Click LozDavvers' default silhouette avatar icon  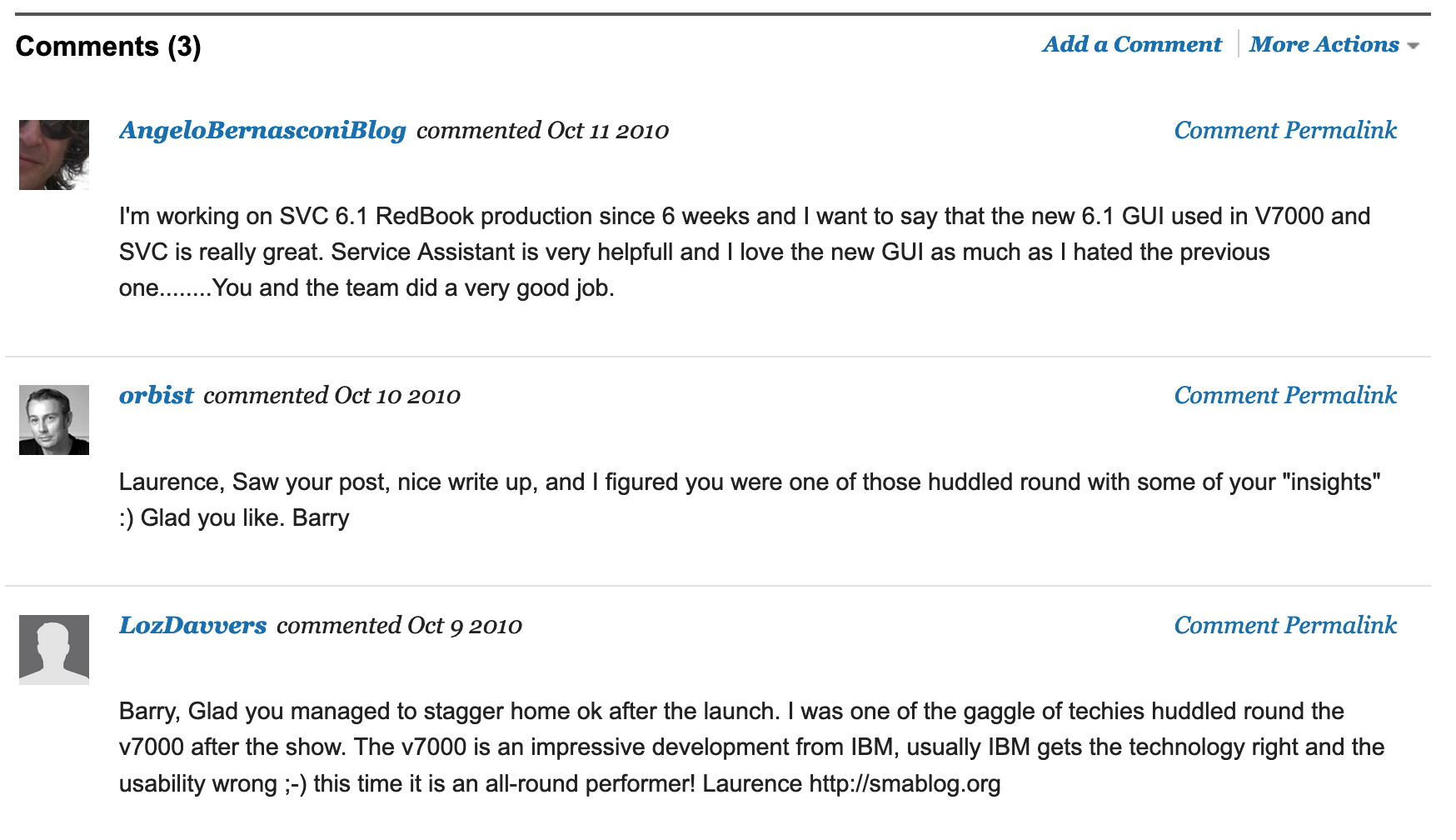(54, 650)
